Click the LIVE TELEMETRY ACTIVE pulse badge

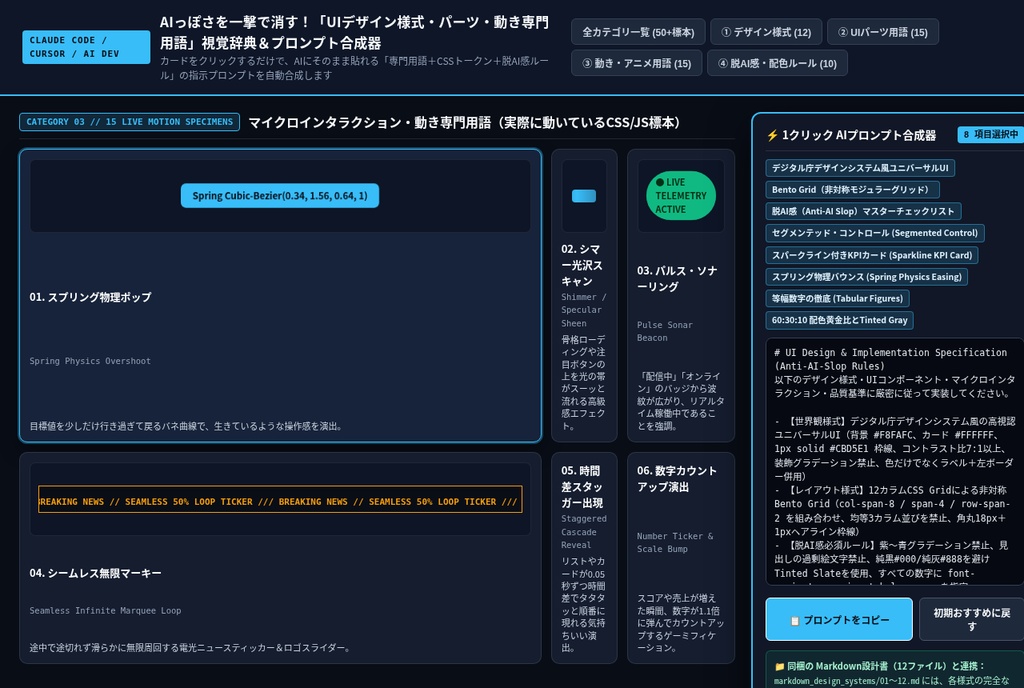click(x=680, y=196)
